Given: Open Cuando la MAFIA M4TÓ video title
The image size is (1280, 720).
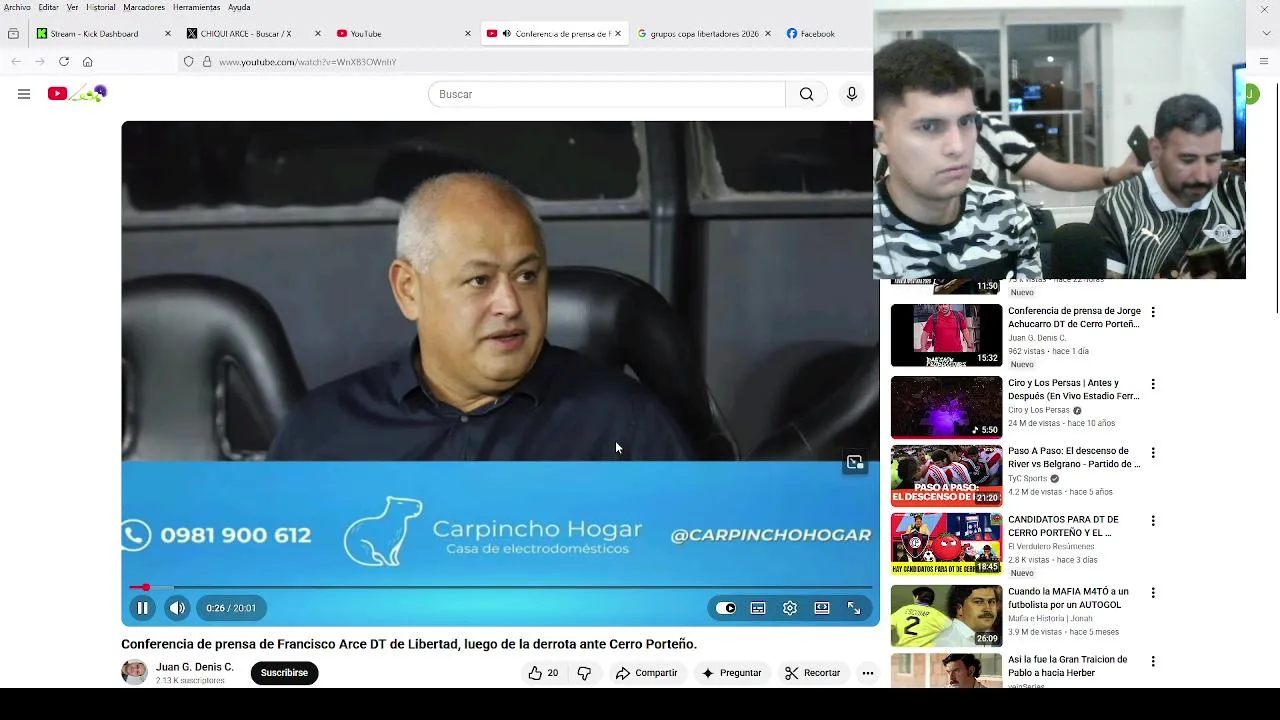Looking at the screenshot, I should pyautogui.click(x=1068, y=598).
